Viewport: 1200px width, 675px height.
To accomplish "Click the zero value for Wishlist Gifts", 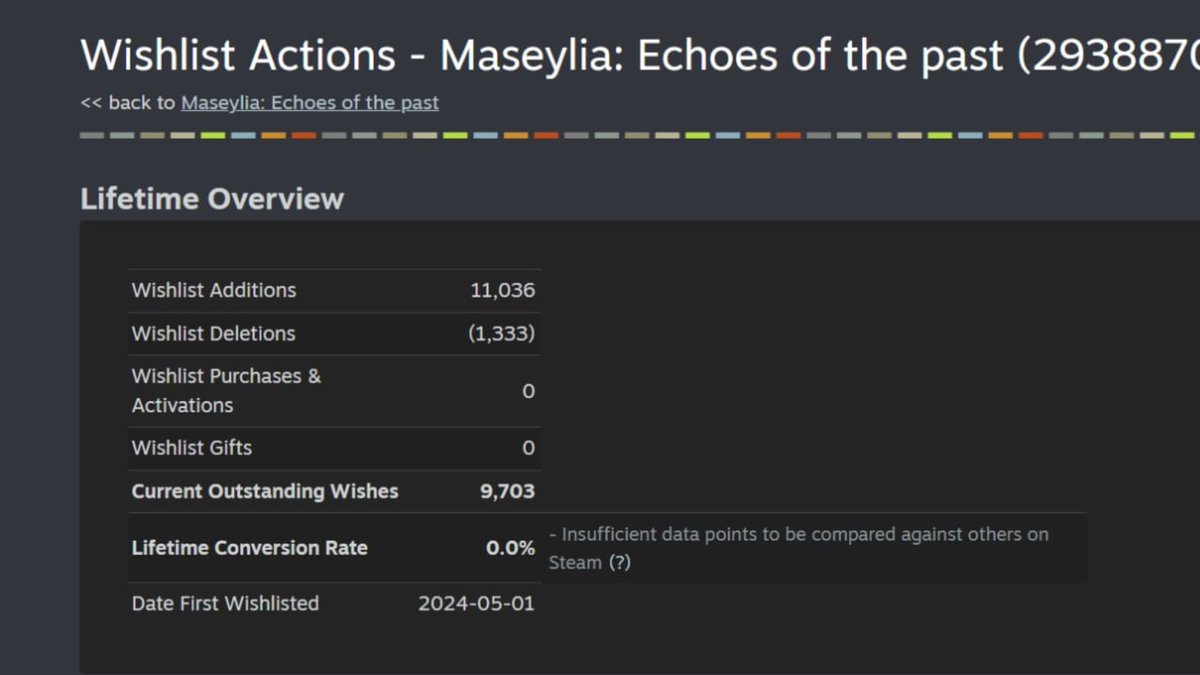I will (529, 448).
